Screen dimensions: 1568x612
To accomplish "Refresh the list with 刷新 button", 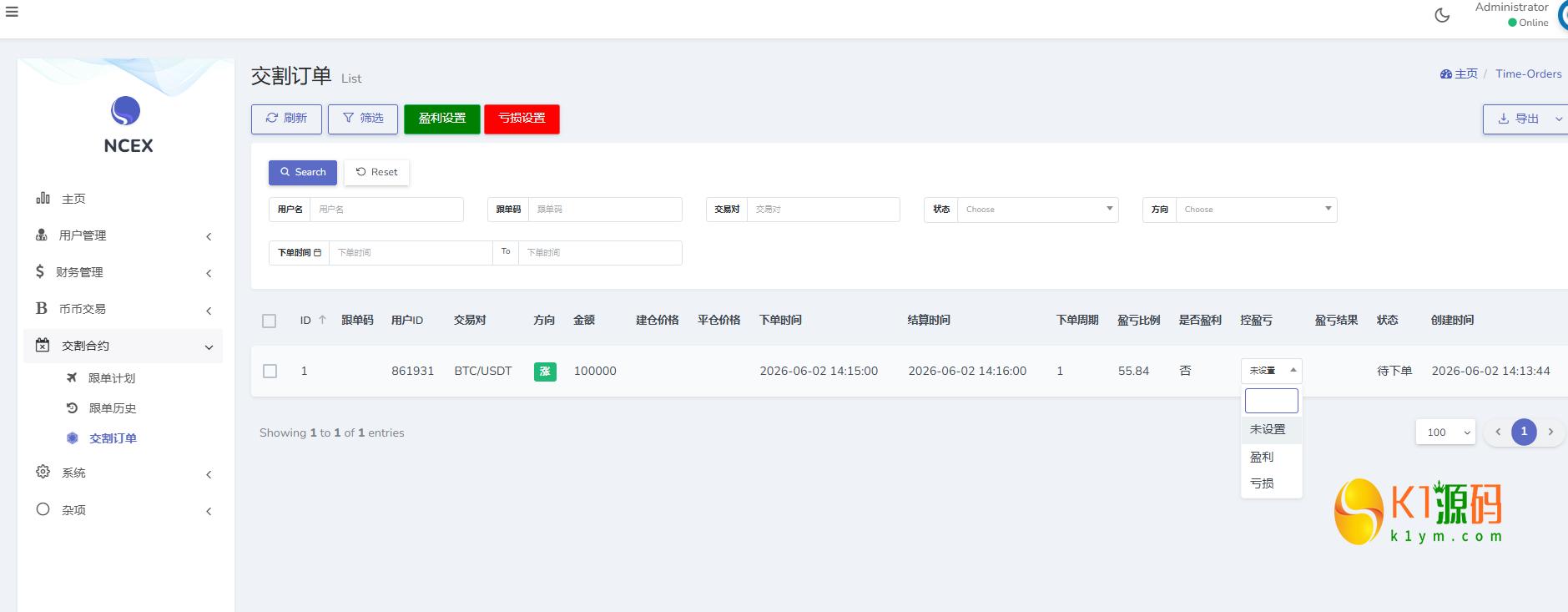I will (x=286, y=119).
